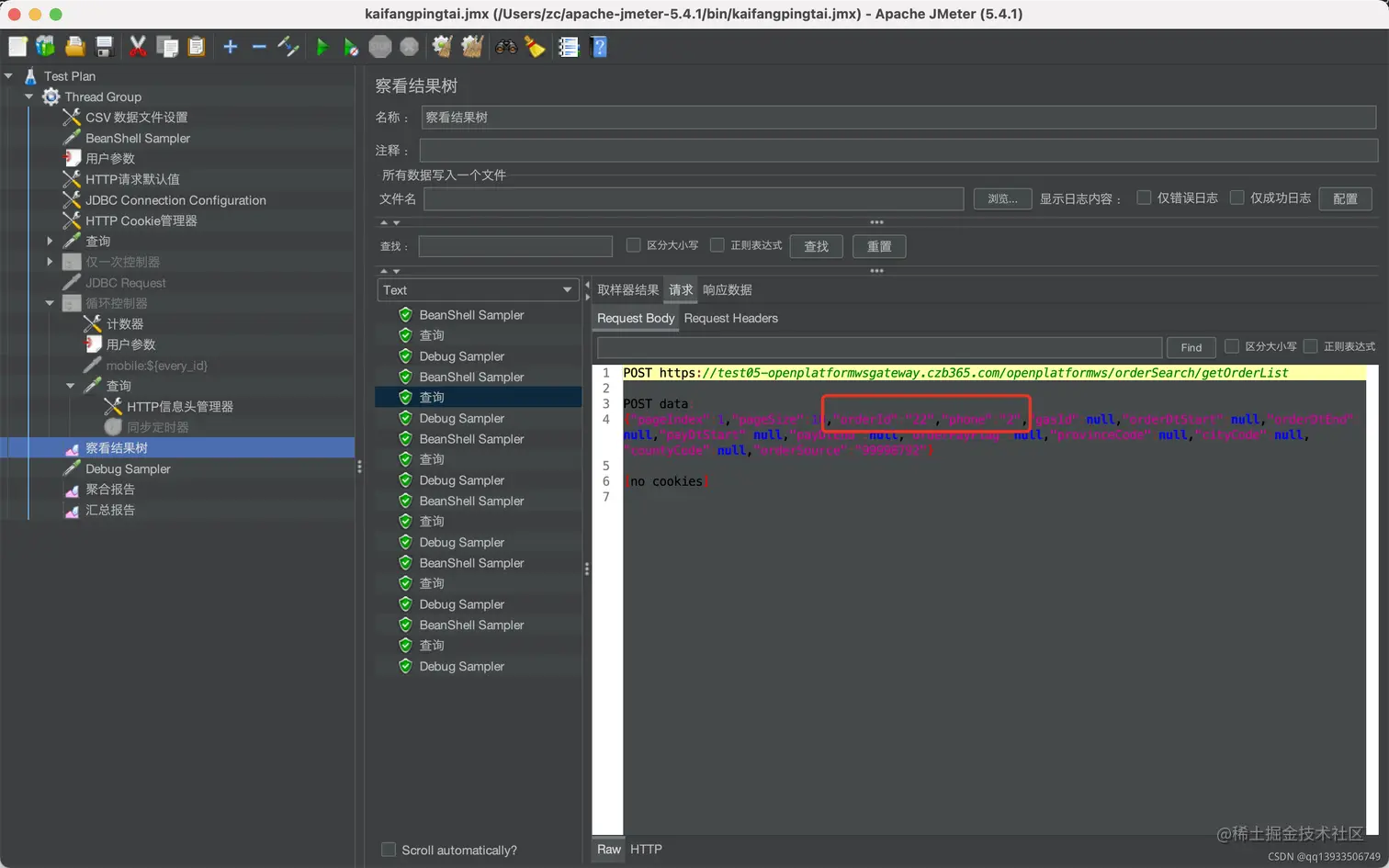Click the gray Stop octagon icon

click(x=380, y=47)
